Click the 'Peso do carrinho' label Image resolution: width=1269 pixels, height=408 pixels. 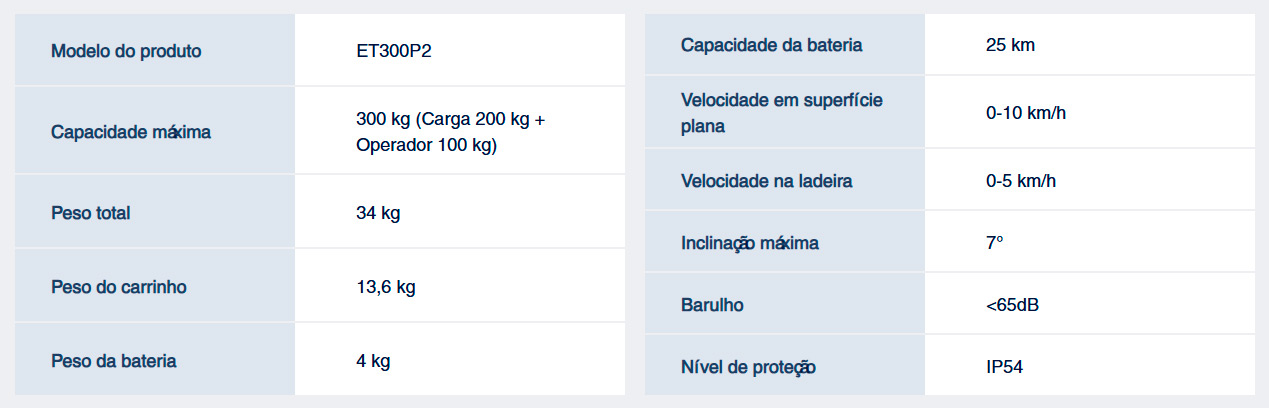[119, 287]
